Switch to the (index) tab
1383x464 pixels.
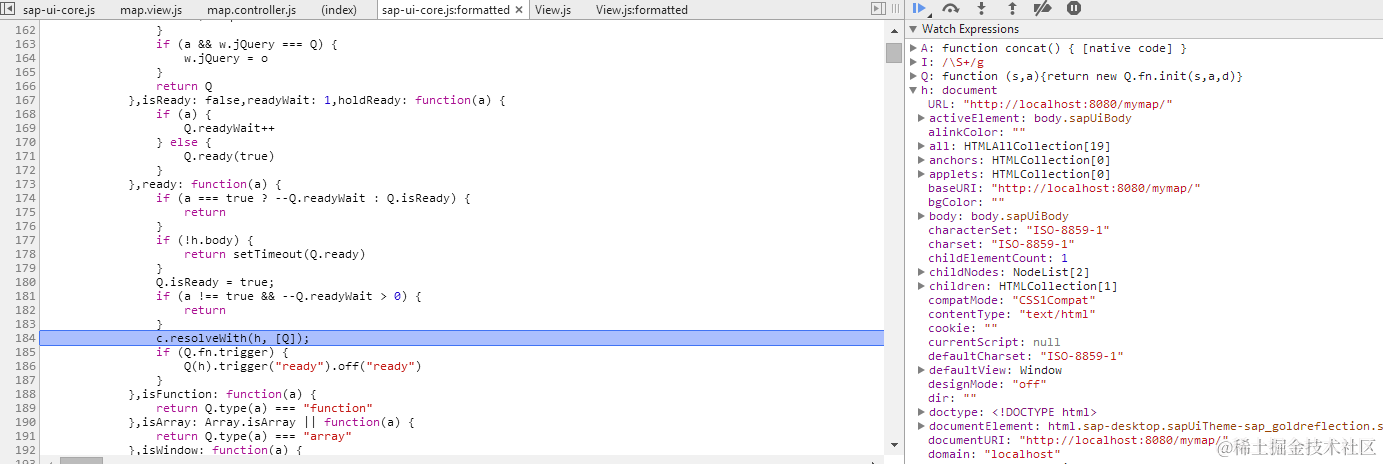click(x=339, y=10)
